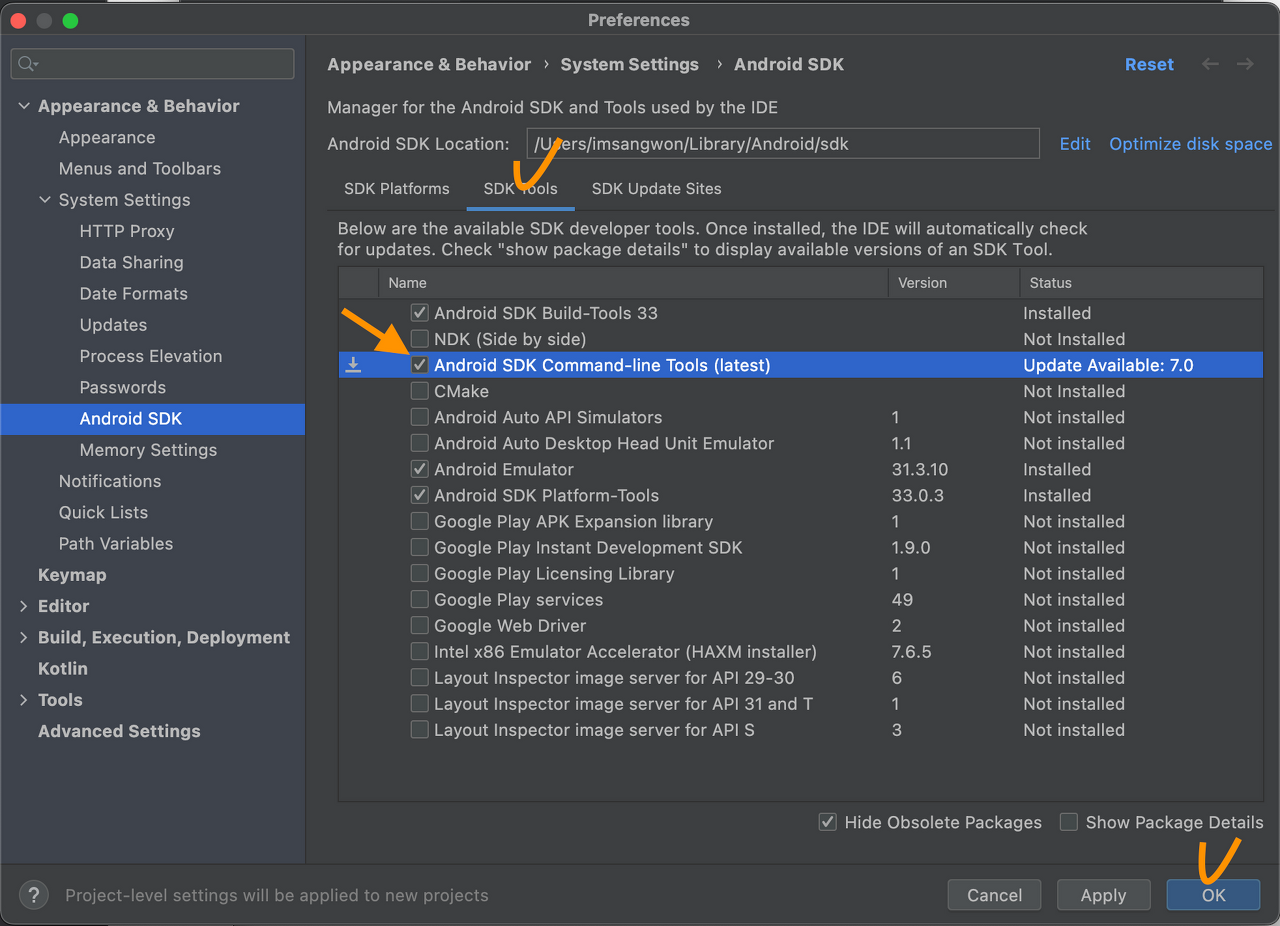The width and height of the screenshot is (1280, 926).
Task: Open the SDK Update Sites tab
Action: pos(656,188)
